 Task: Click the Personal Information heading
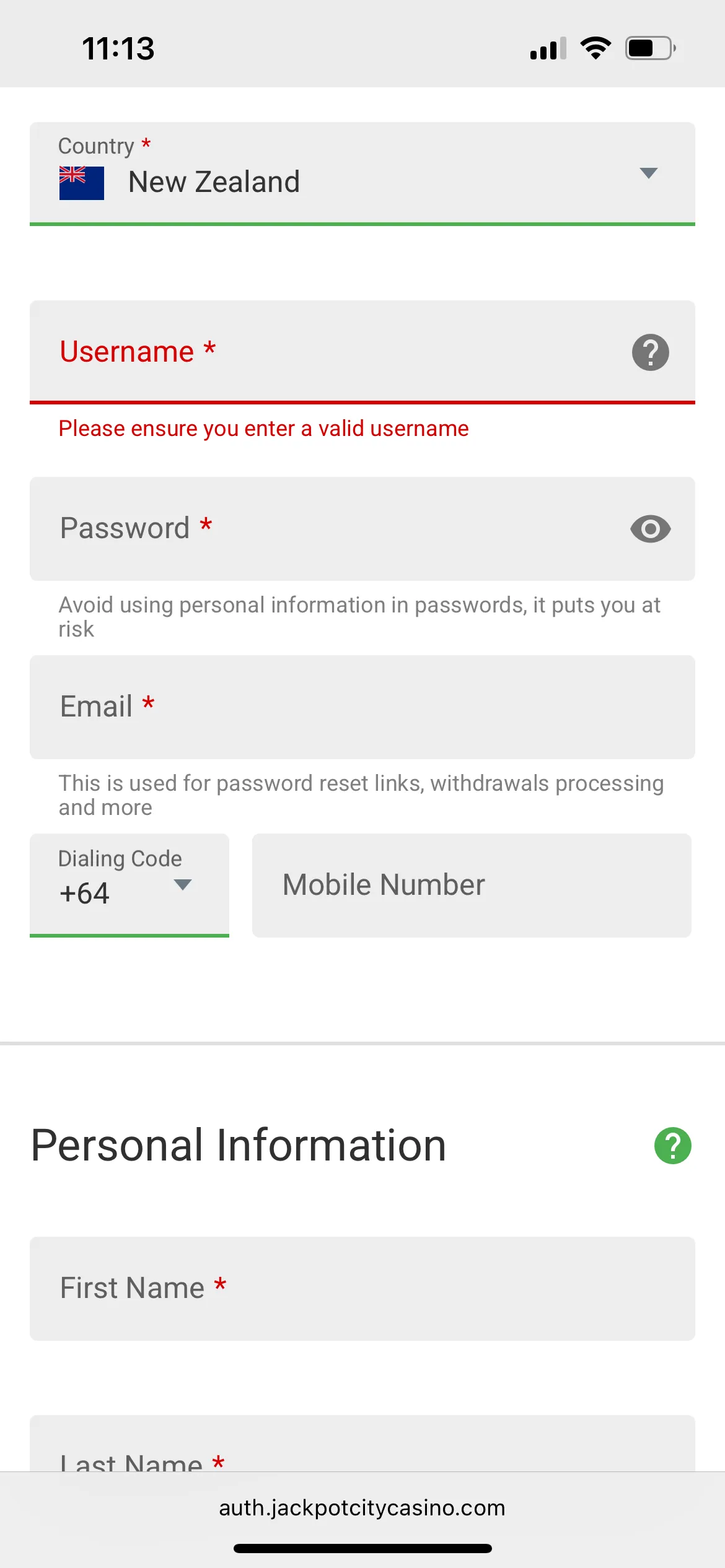point(239,1146)
